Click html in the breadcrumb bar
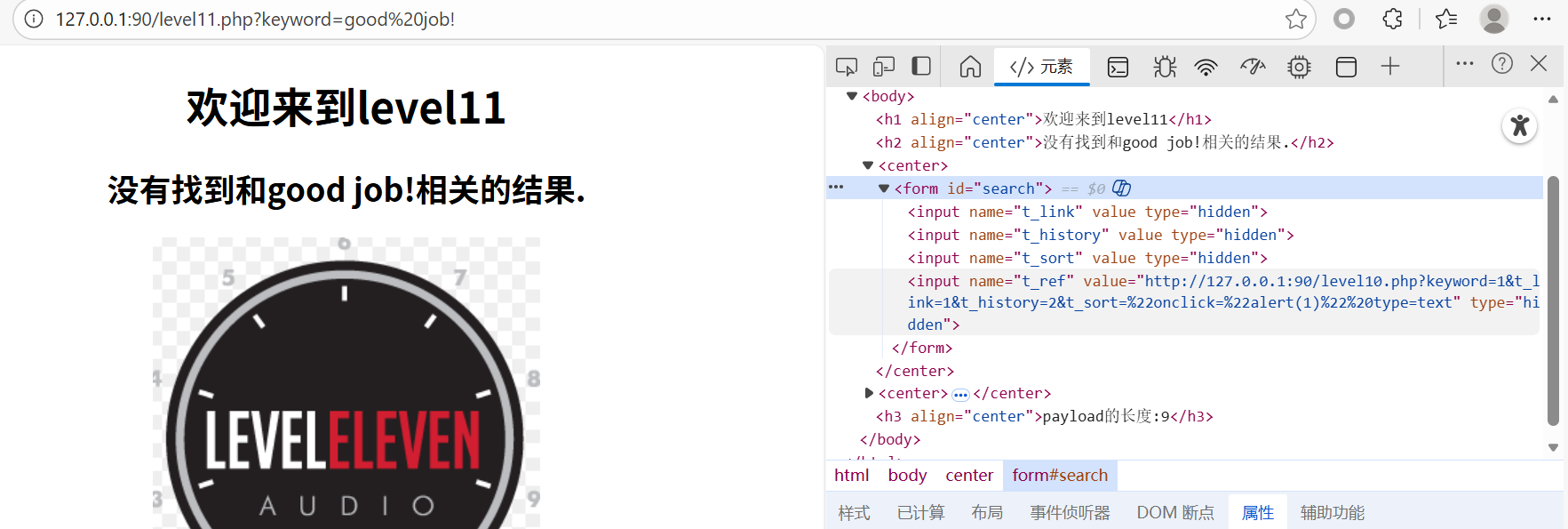 point(851,476)
